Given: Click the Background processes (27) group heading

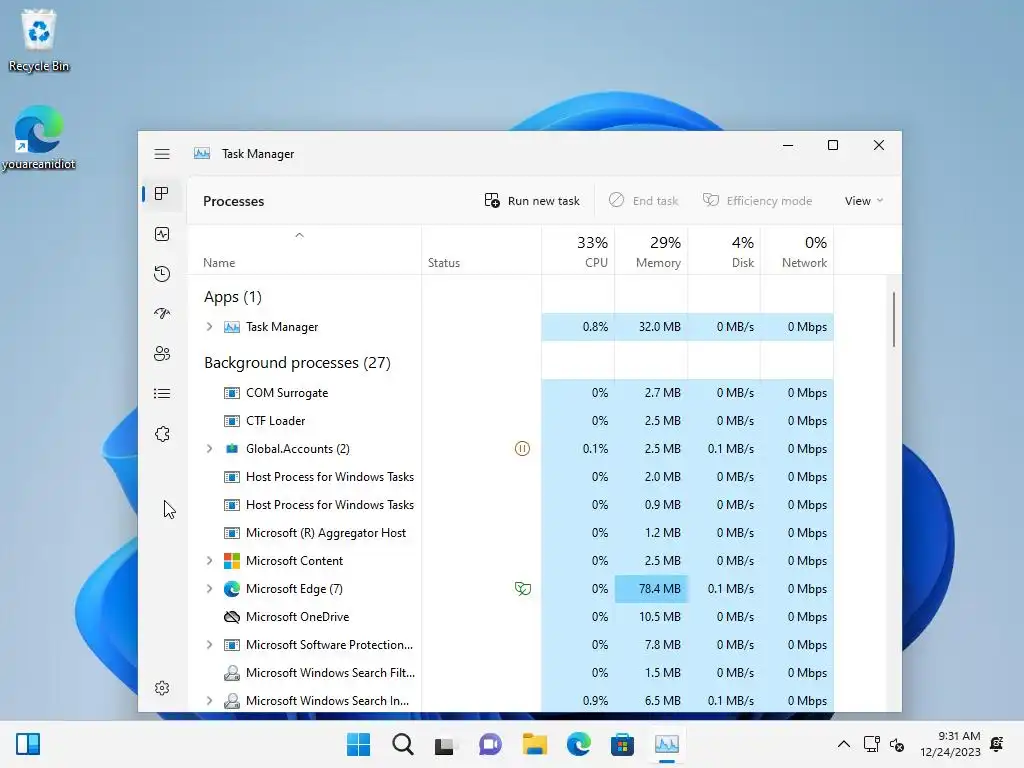Looking at the screenshot, I should pos(297,363).
